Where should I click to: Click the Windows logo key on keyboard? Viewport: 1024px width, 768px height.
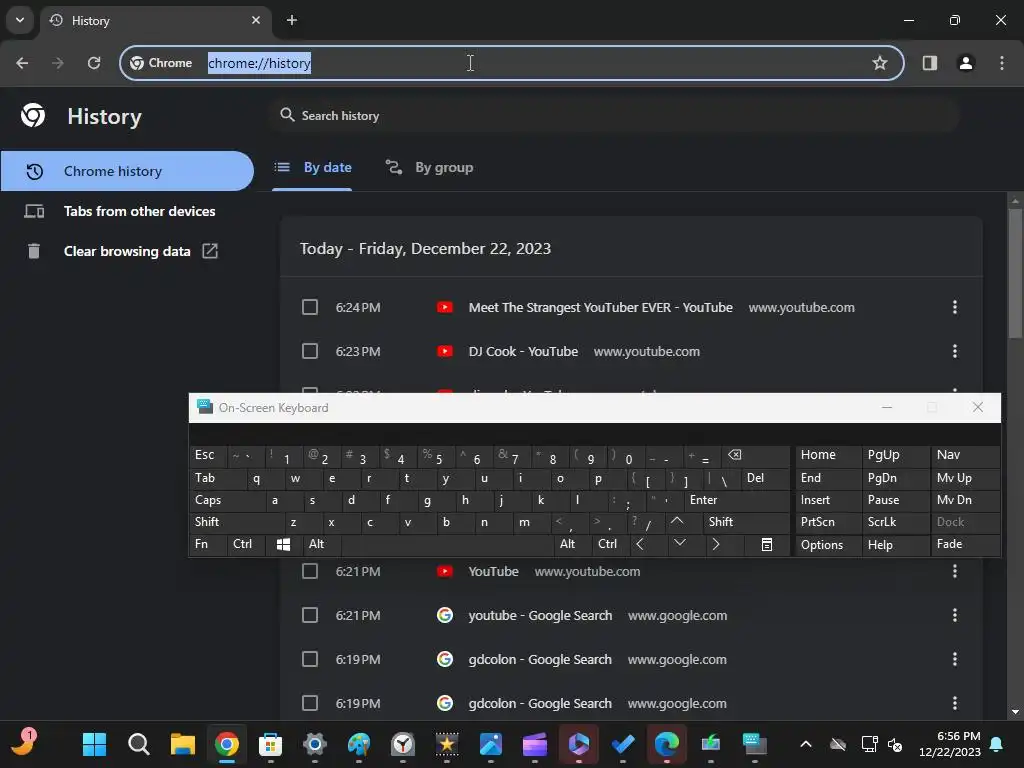(283, 545)
